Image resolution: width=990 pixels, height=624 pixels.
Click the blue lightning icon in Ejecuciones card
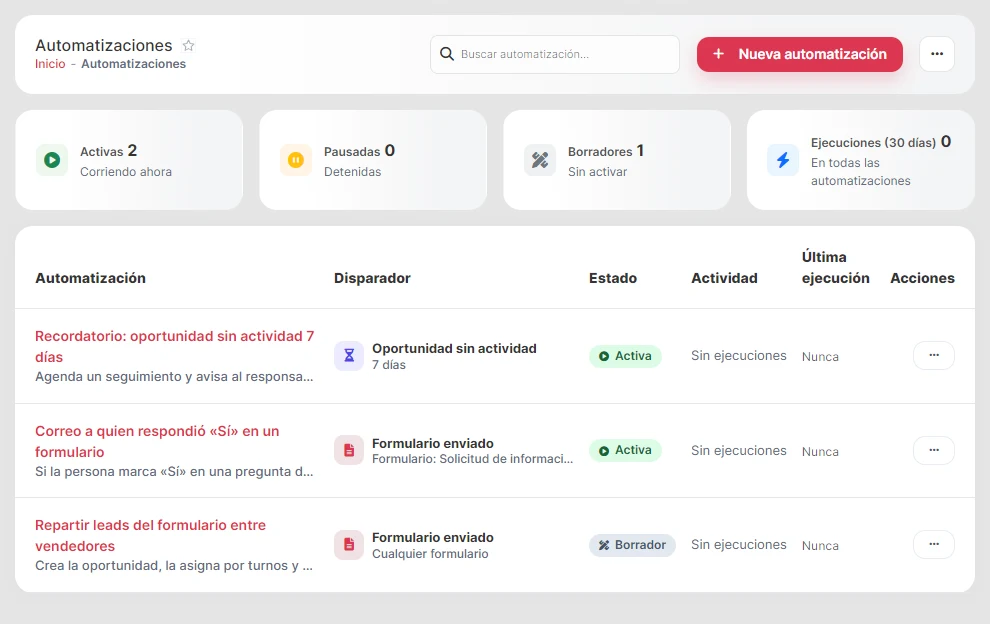[x=783, y=160]
